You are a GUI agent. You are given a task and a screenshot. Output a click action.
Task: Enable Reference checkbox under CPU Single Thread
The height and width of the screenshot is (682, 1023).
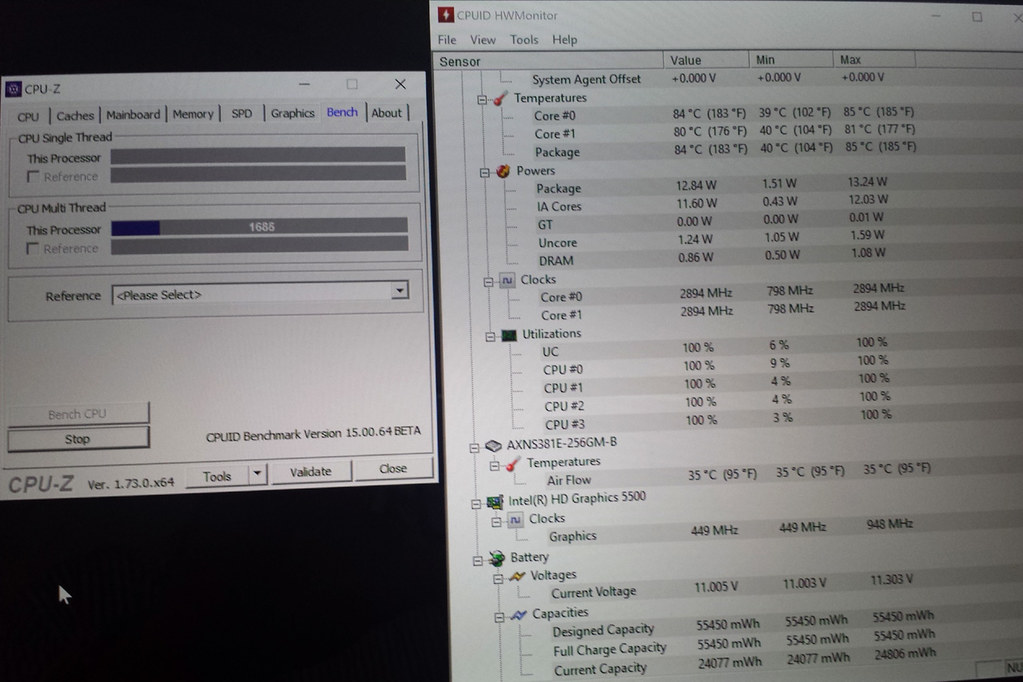tap(33, 177)
